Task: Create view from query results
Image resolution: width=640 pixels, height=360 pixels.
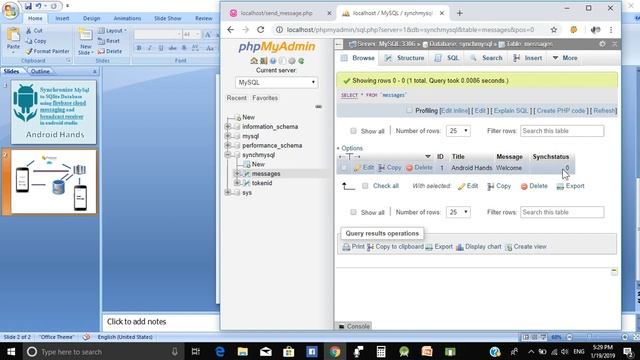Action: pyautogui.click(x=526, y=247)
